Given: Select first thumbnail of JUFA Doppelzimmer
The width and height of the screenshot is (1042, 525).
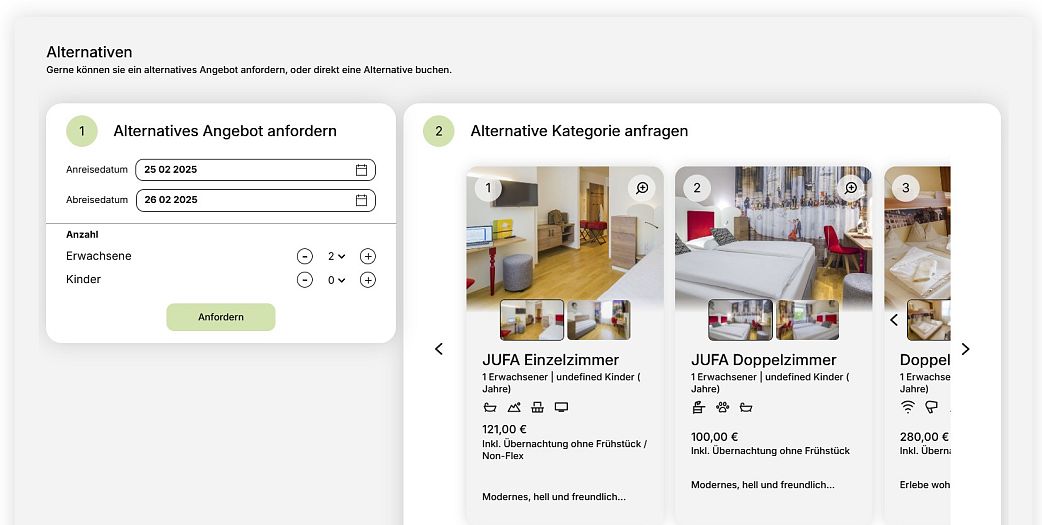Looking at the screenshot, I should click(740, 320).
